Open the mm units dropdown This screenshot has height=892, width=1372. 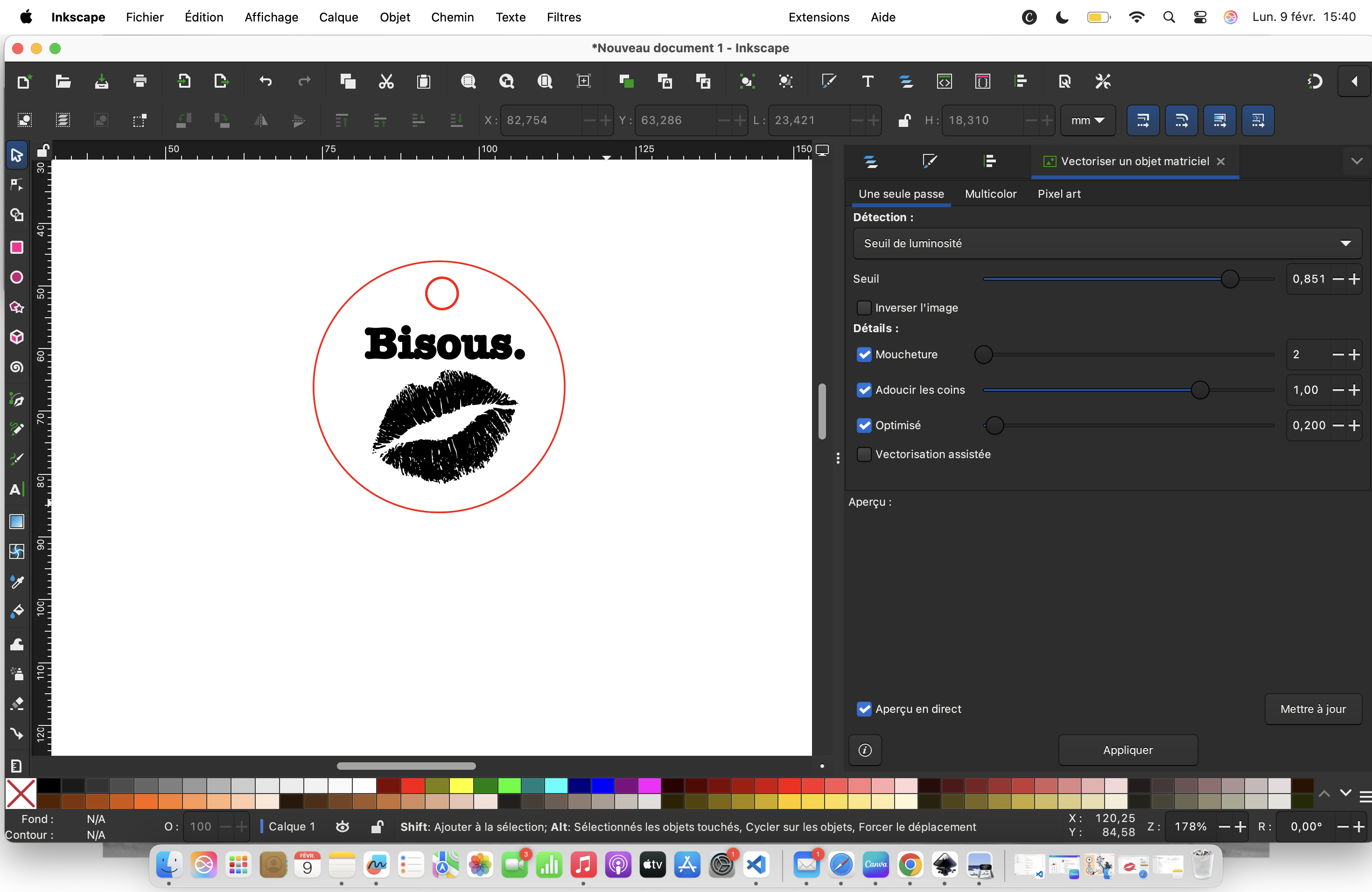[x=1087, y=120]
